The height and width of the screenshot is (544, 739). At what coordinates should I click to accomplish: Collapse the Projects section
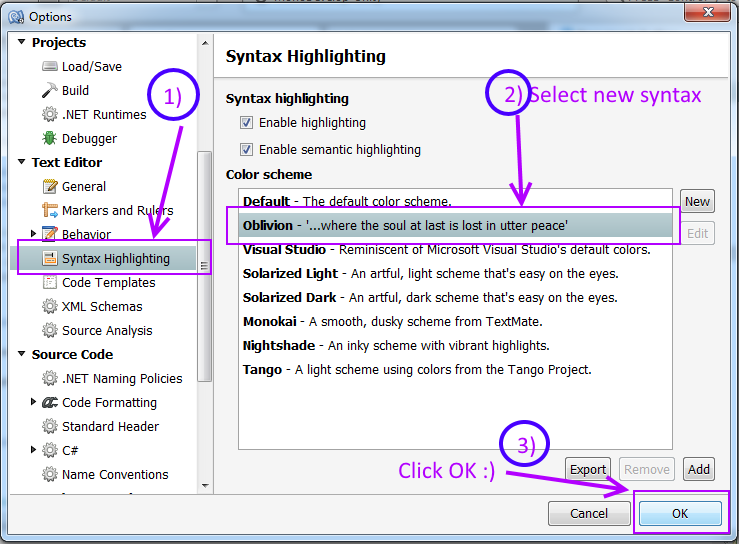[x=21, y=42]
